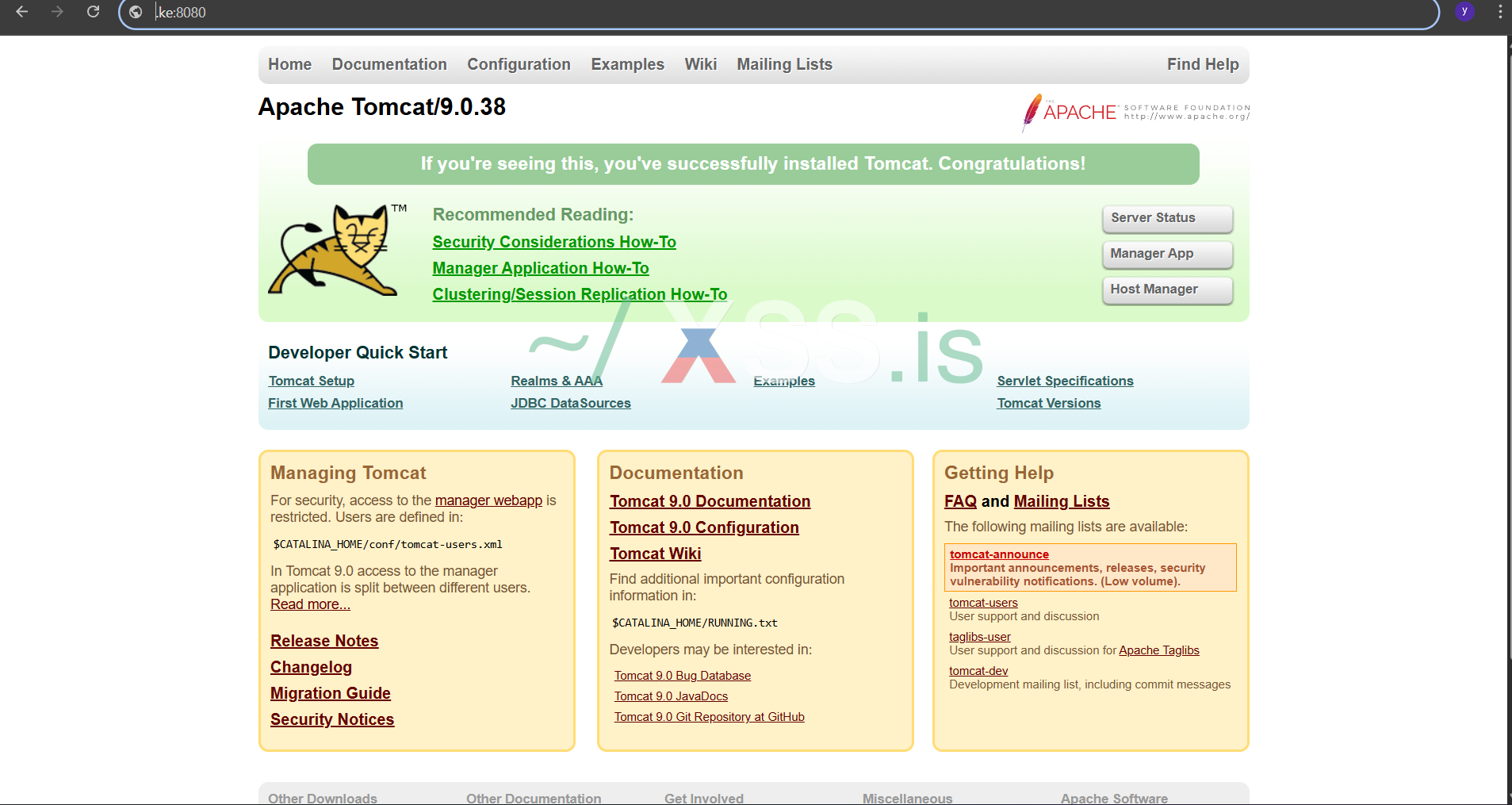
Task: Open the tomcat-users mailing list link
Action: tap(983, 603)
